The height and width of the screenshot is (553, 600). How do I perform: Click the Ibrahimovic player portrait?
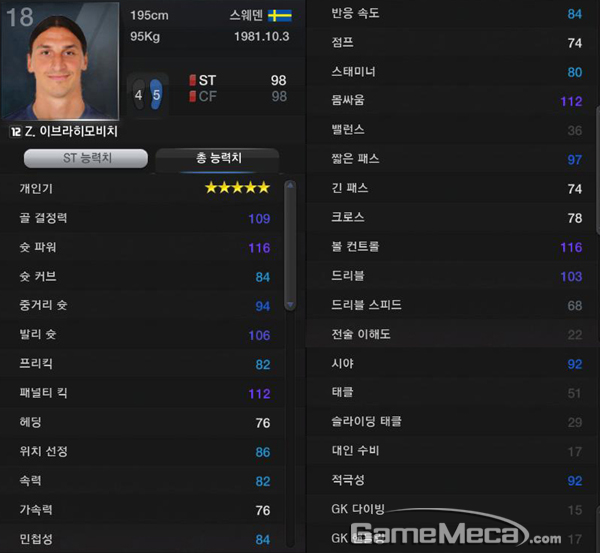(x=60, y=61)
